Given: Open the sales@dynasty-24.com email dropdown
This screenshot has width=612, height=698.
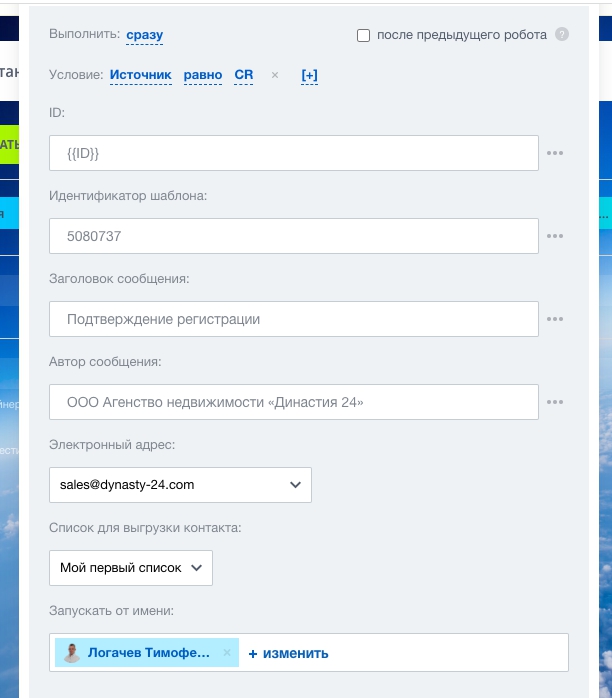Looking at the screenshot, I should point(180,485).
